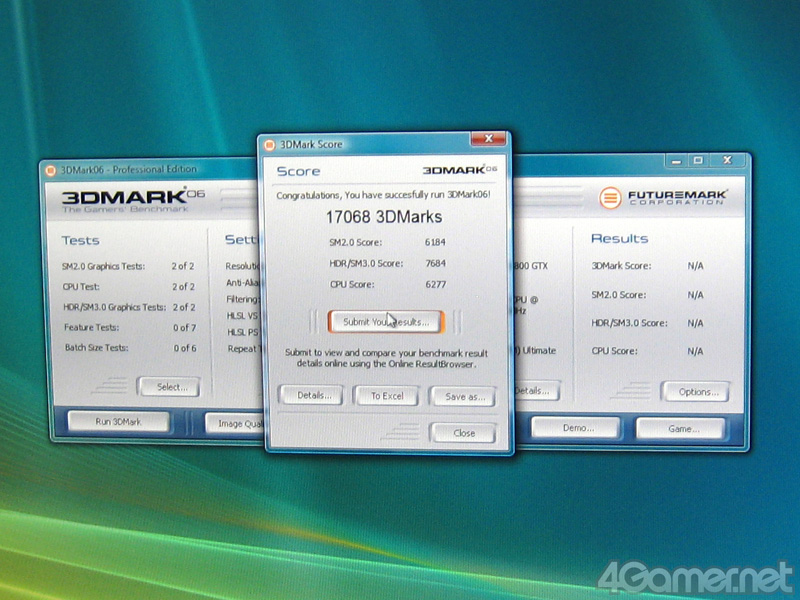Click CPU Score N/A value in Results
Screen dimensions: 800x600
click(x=695, y=351)
